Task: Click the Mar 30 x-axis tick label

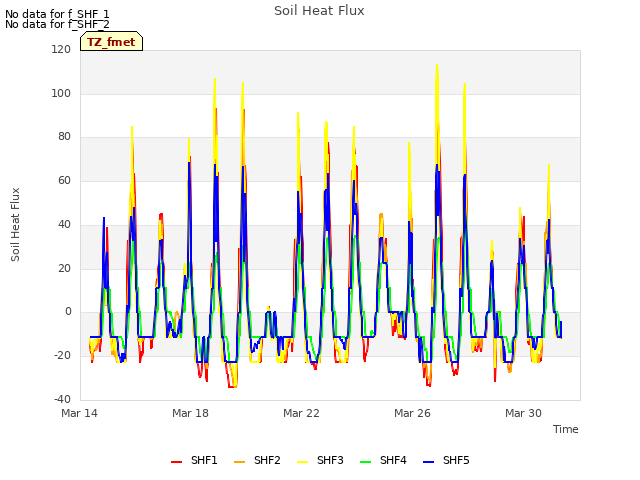Action: click(523, 413)
